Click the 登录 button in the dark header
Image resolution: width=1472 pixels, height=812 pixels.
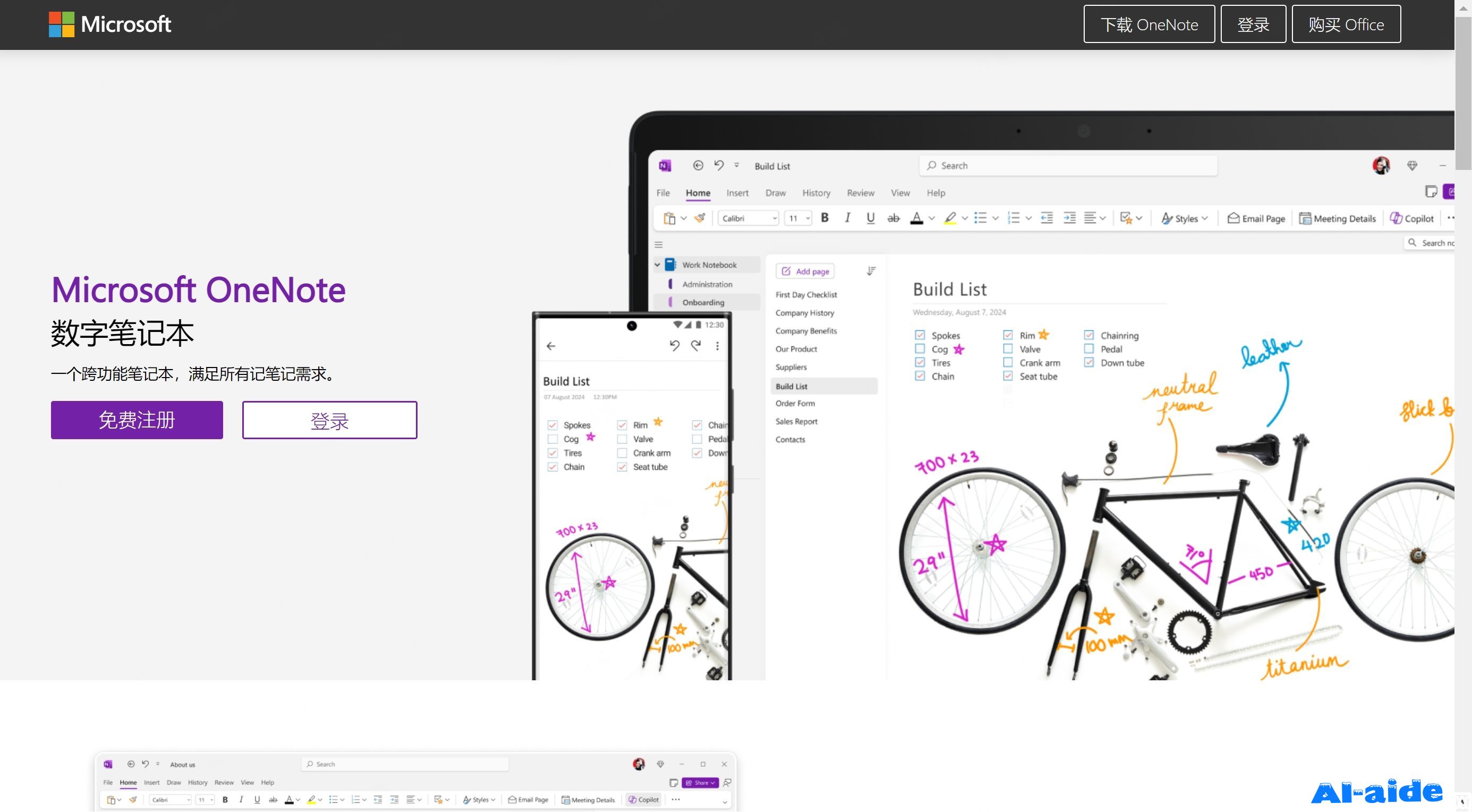click(x=1253, y=24)
